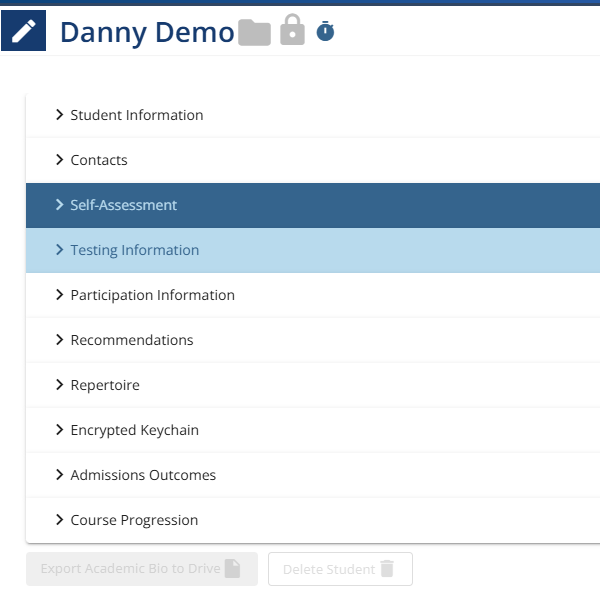Click the Delete Student button
Image resolution: width=600 pixels, height=600 pixels.
click(x=340, y=569)
